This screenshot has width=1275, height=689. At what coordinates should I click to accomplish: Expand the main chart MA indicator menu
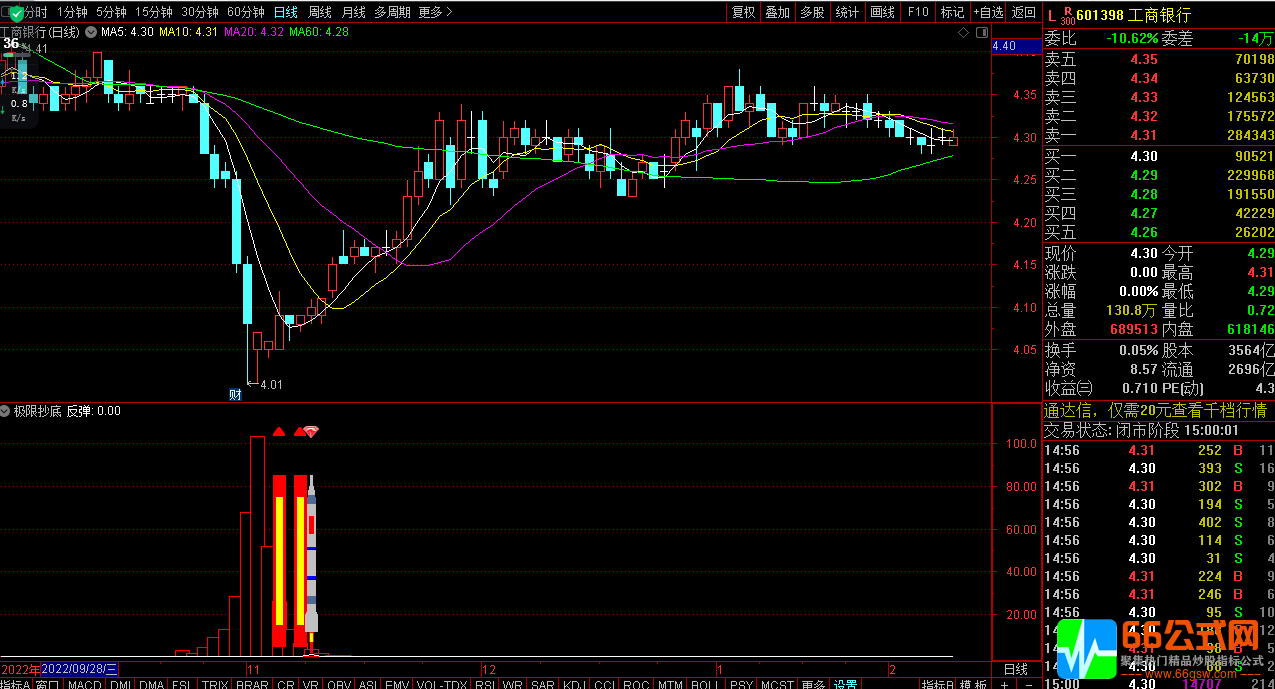[x=91, y=32]
